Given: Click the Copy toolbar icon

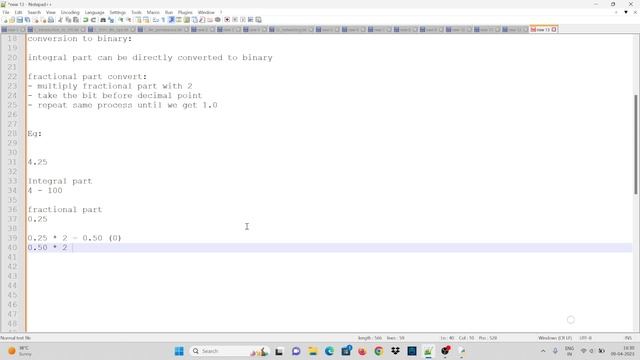Looking at the screenshot, I should click(68, 20).
